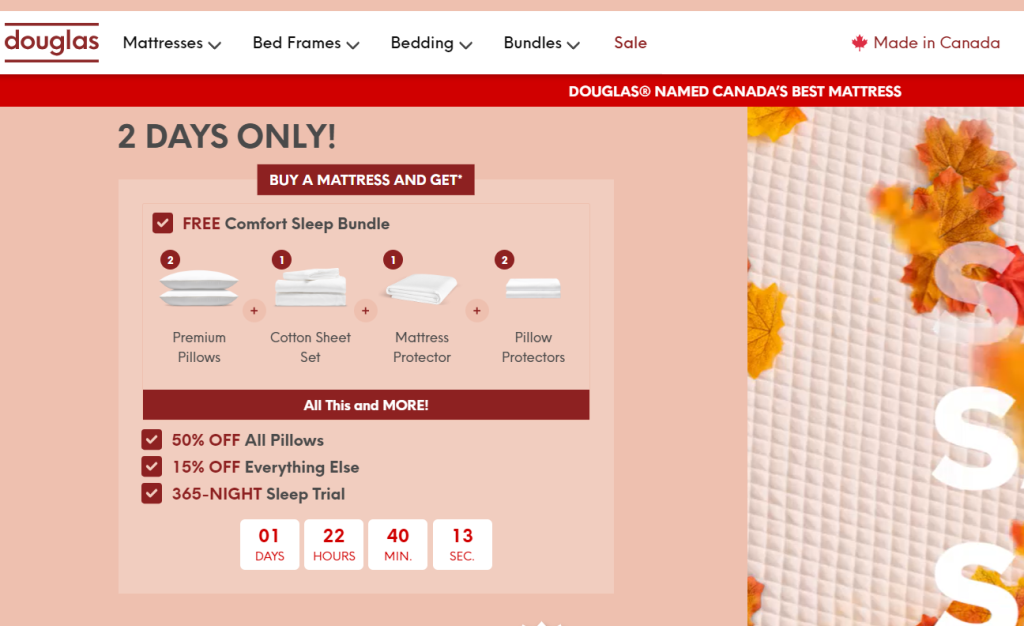This screenshot has width=1024, height=626.
Task: Click the All This and MORE banner
Action: click(366, 405)
